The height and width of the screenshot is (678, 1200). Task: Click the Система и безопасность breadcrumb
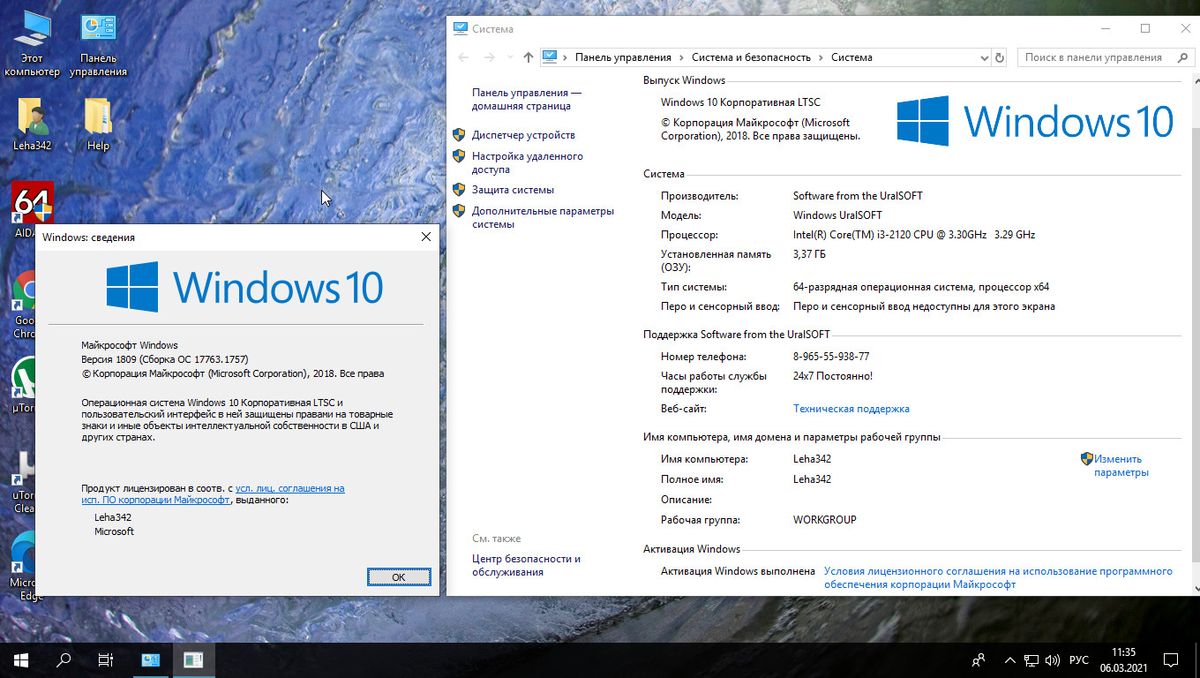751,58
